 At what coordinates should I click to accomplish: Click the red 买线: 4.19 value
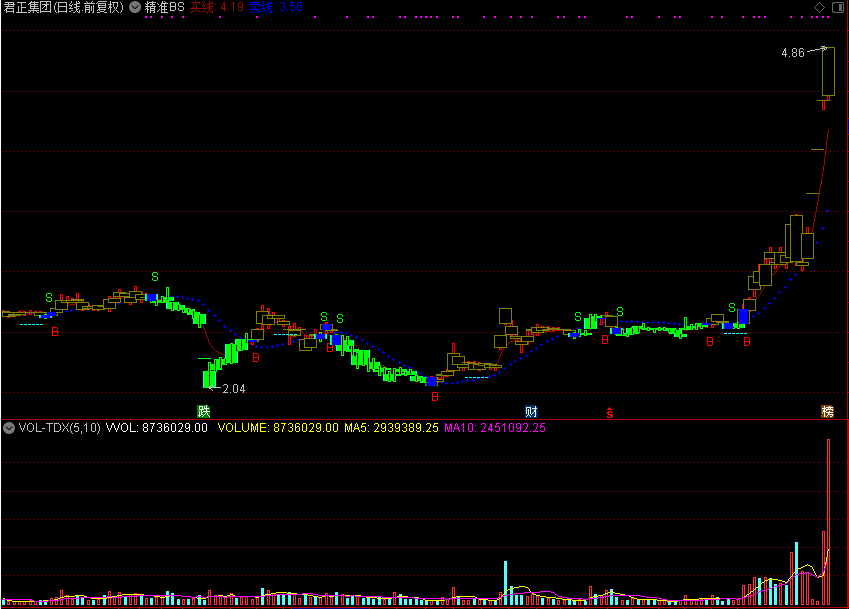point(217,7)
